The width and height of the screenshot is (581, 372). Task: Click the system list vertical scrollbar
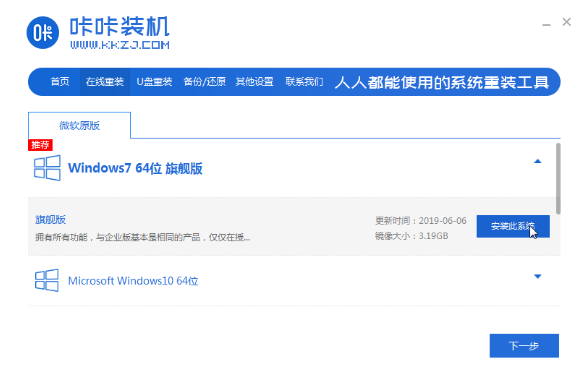(x=558, y=179)
